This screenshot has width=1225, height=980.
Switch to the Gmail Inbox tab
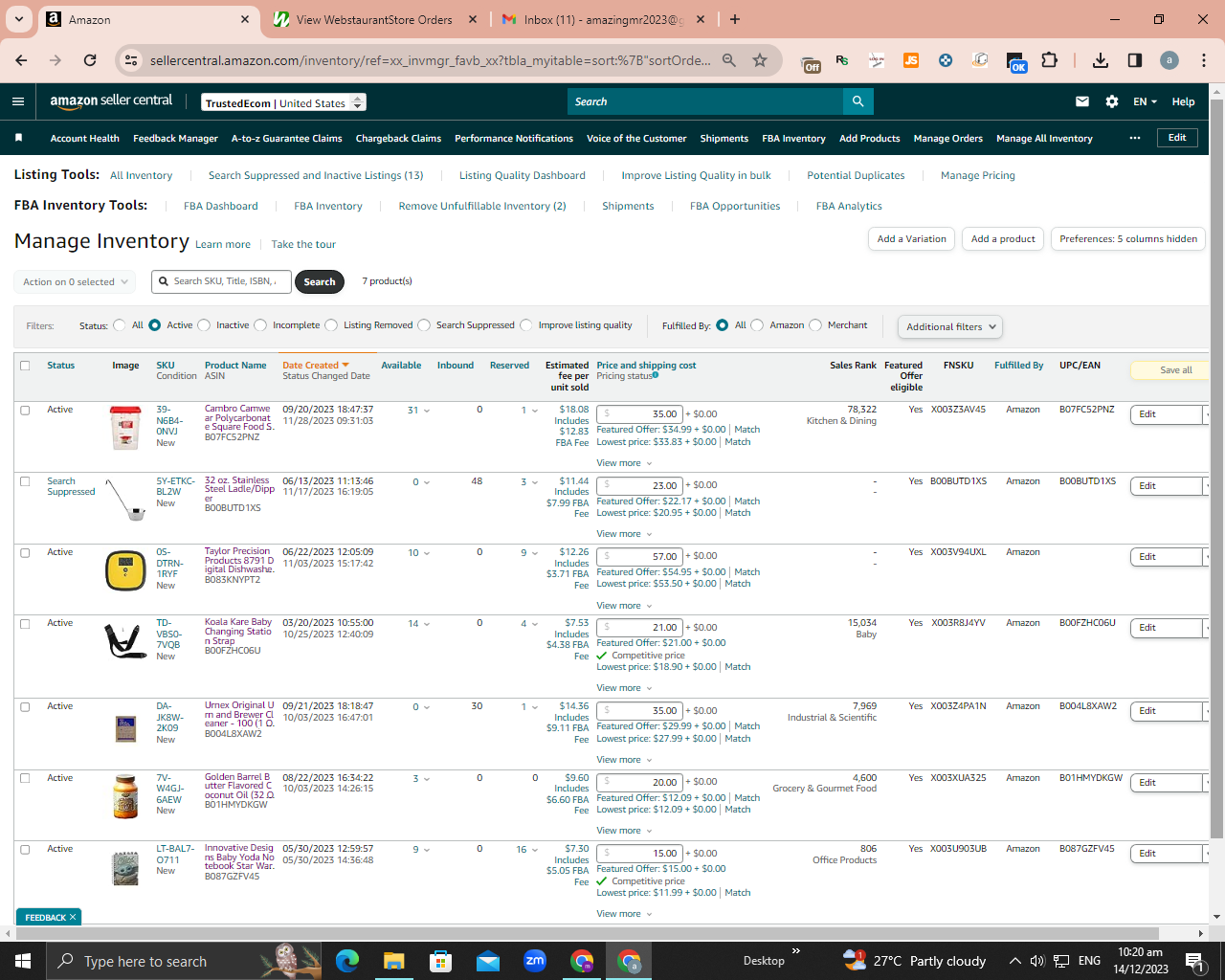coord(603,19)
